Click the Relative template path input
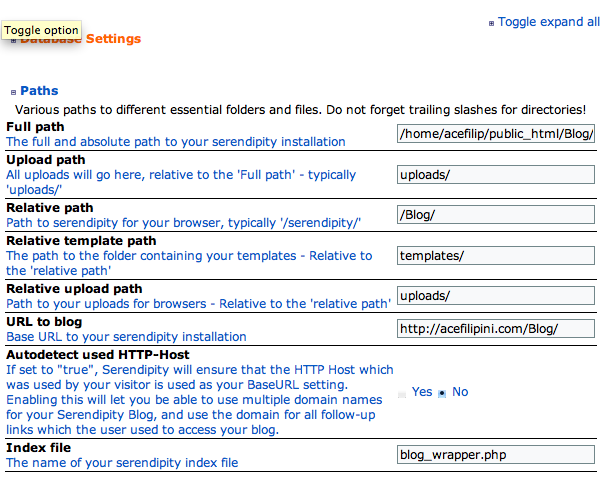Viewport: 601px width, 479px height. click(x=496, y=255)
